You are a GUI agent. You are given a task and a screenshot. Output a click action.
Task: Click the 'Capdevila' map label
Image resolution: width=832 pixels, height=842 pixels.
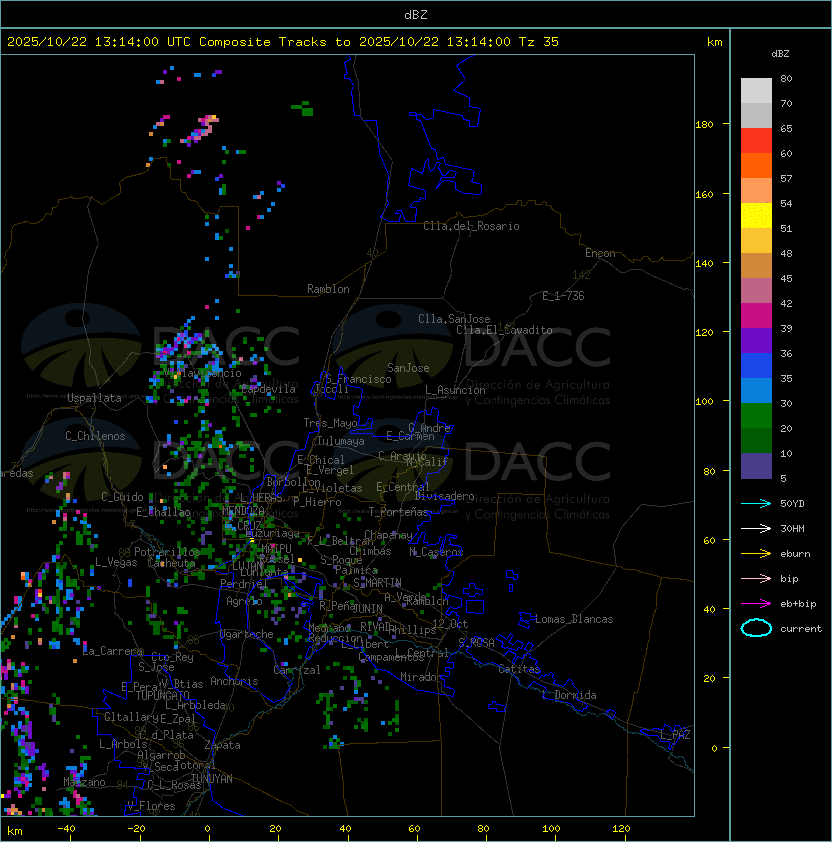click(268, 389)
